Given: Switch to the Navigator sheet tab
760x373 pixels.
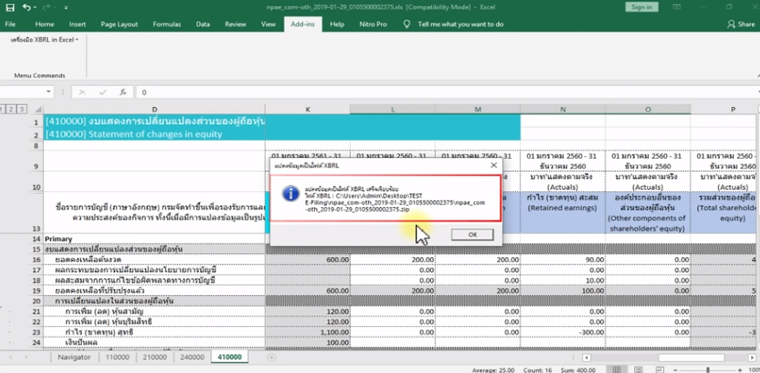Looking at the screenshot, I should coord(74,357).
